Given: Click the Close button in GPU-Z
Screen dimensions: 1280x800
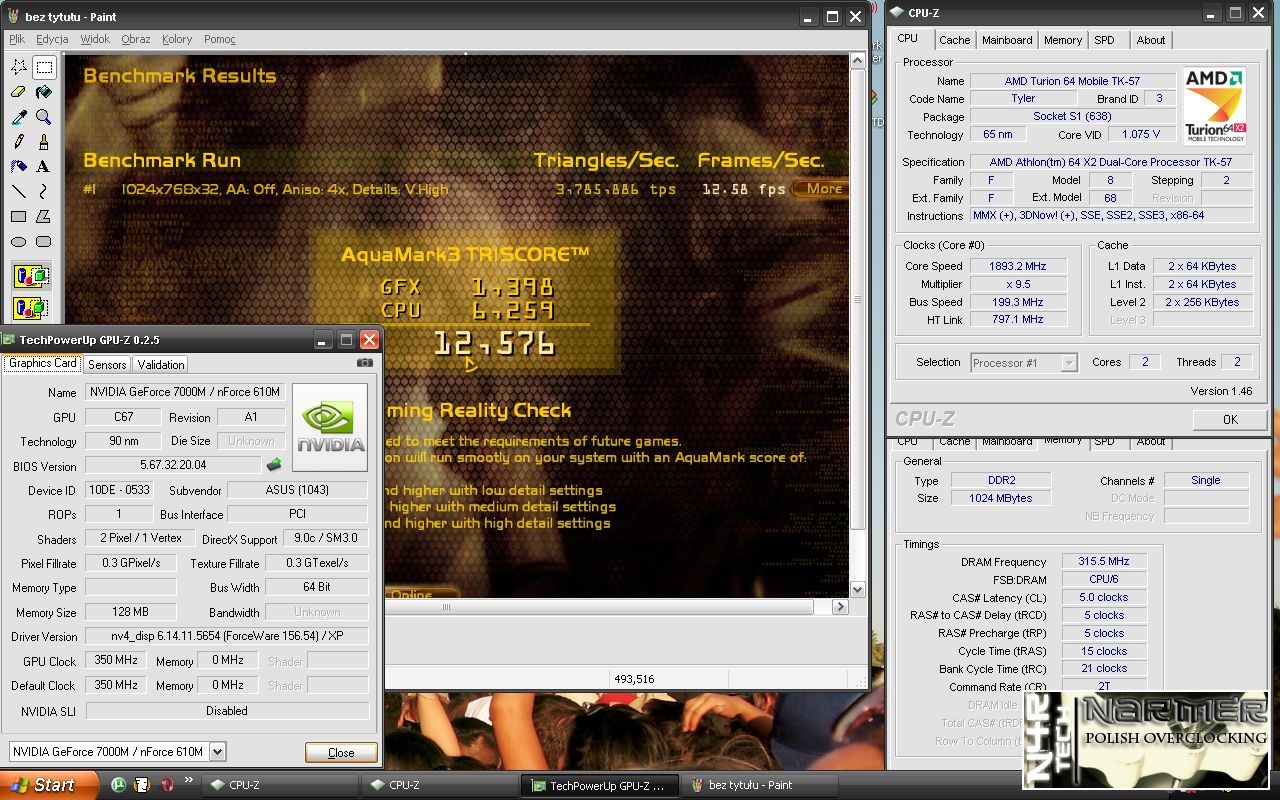Looking at the screenshot, I should 341,753.
